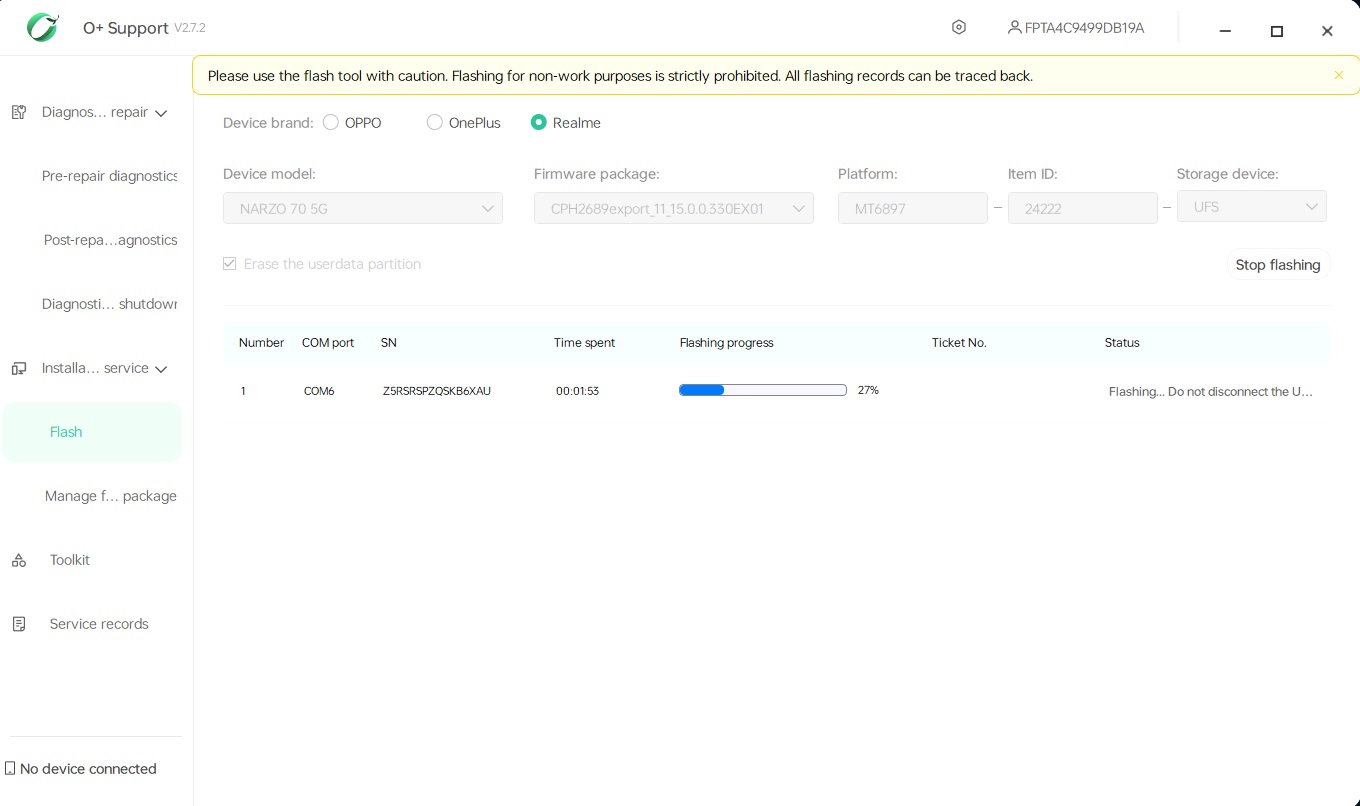Click the account ID FPTA4C9499DB19A
The height and width of the screenshot is (806, 1360).
[x=1084, y=28]
